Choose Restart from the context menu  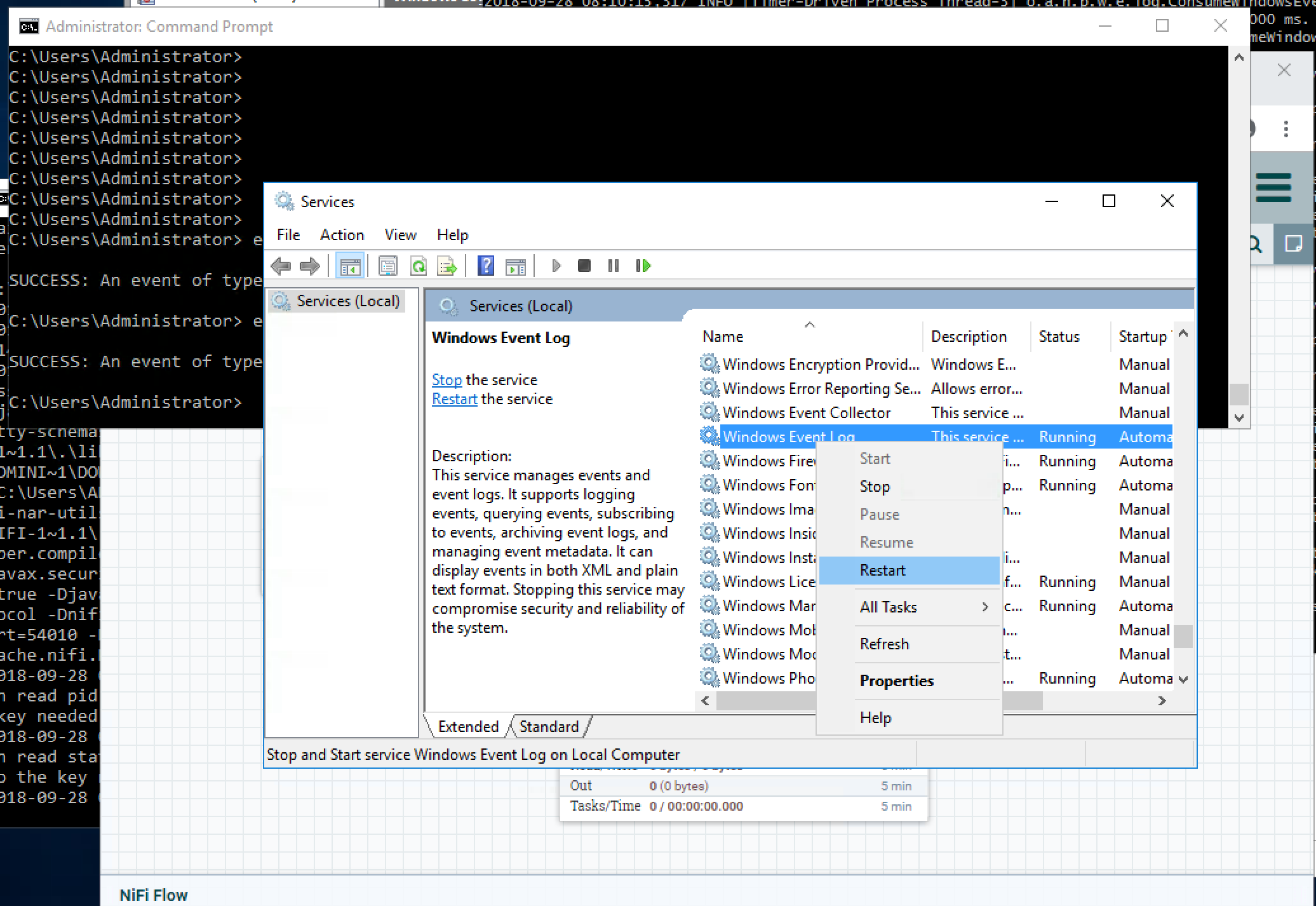[882, 570]
